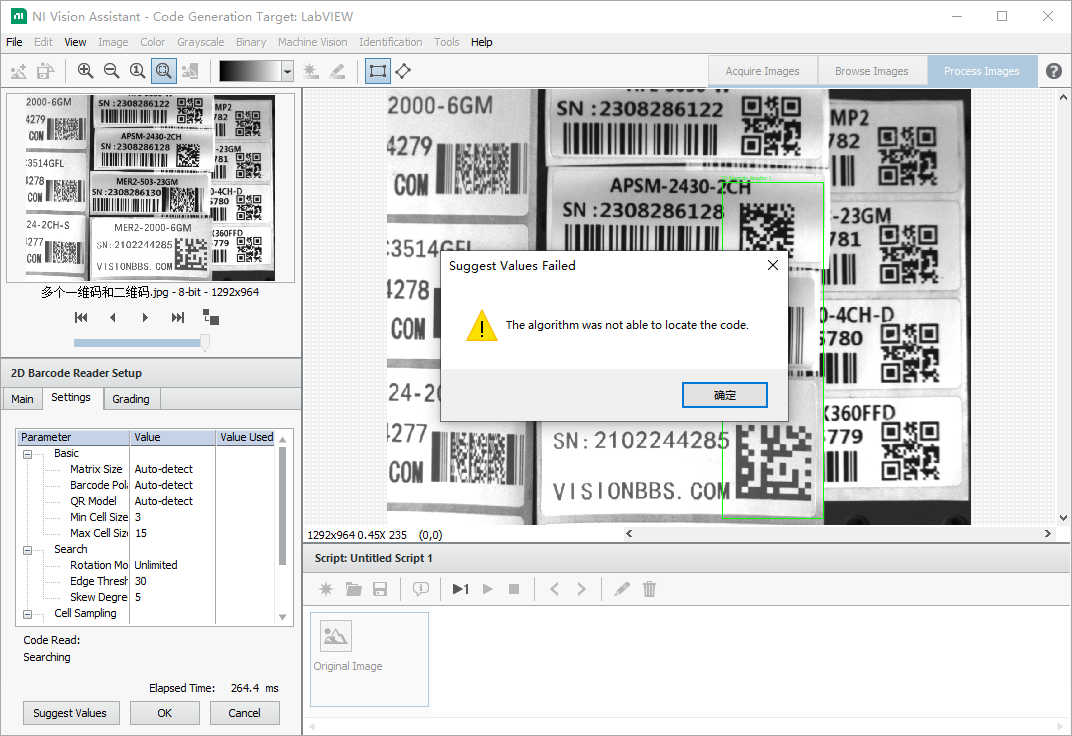Close the Suggest Values Failed dialog
1072x736 pixels.
click(x=773, y=265)
